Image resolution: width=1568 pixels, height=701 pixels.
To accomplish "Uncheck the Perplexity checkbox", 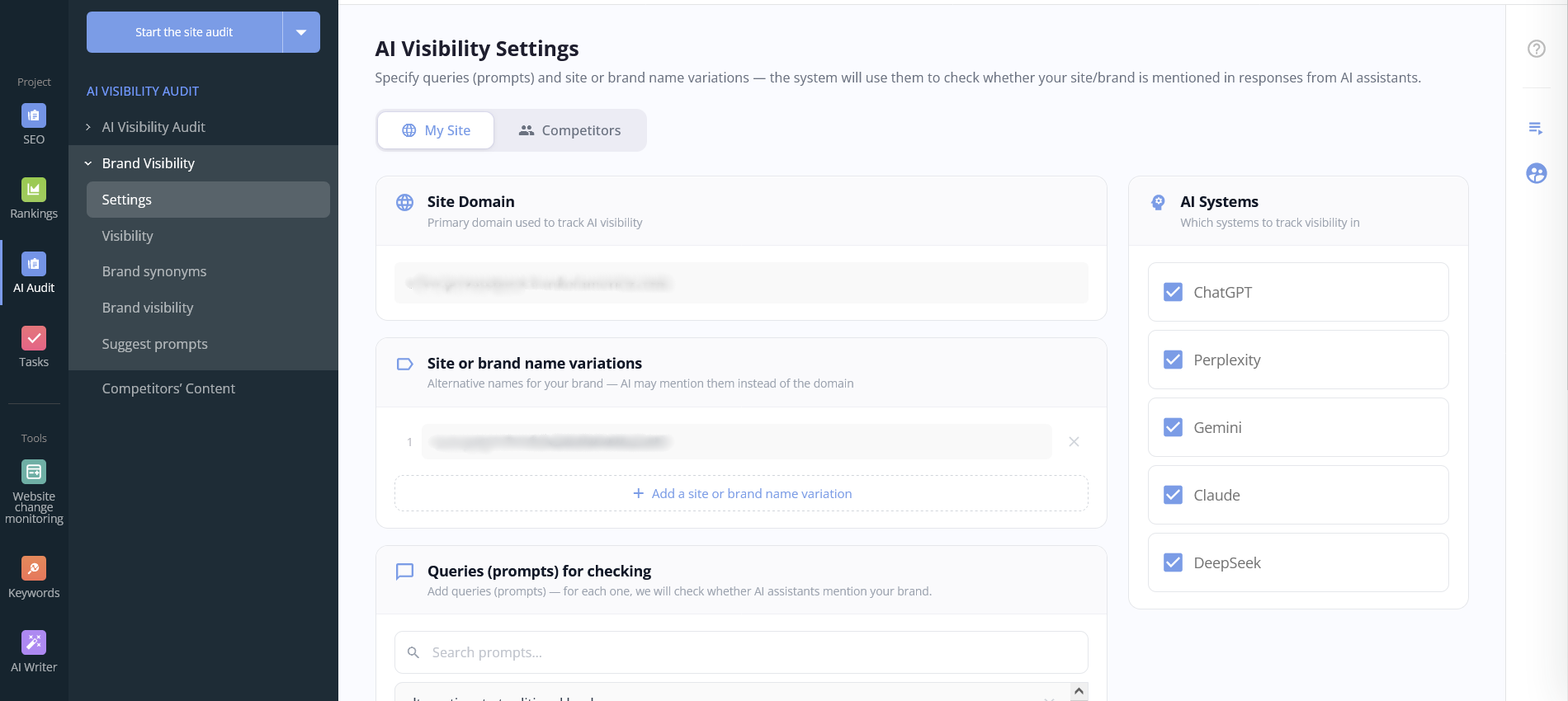I will pyautogui.click(x=1173, y=360).
